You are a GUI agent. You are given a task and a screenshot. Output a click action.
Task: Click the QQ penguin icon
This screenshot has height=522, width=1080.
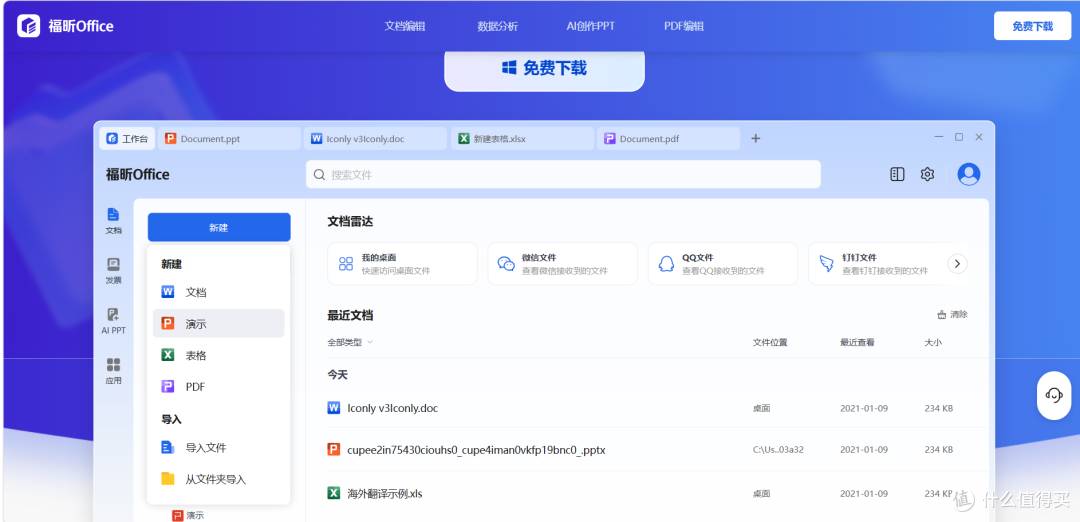[666, 264]
